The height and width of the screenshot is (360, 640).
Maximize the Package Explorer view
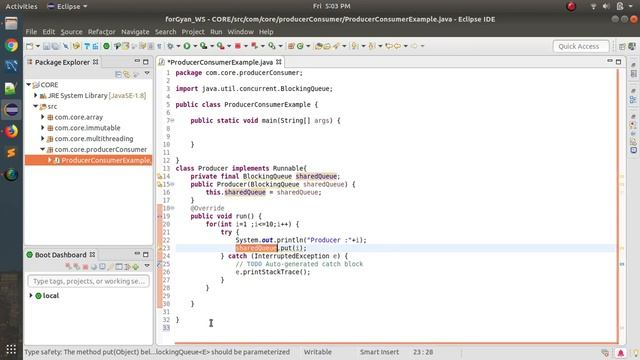pos(146,62)
